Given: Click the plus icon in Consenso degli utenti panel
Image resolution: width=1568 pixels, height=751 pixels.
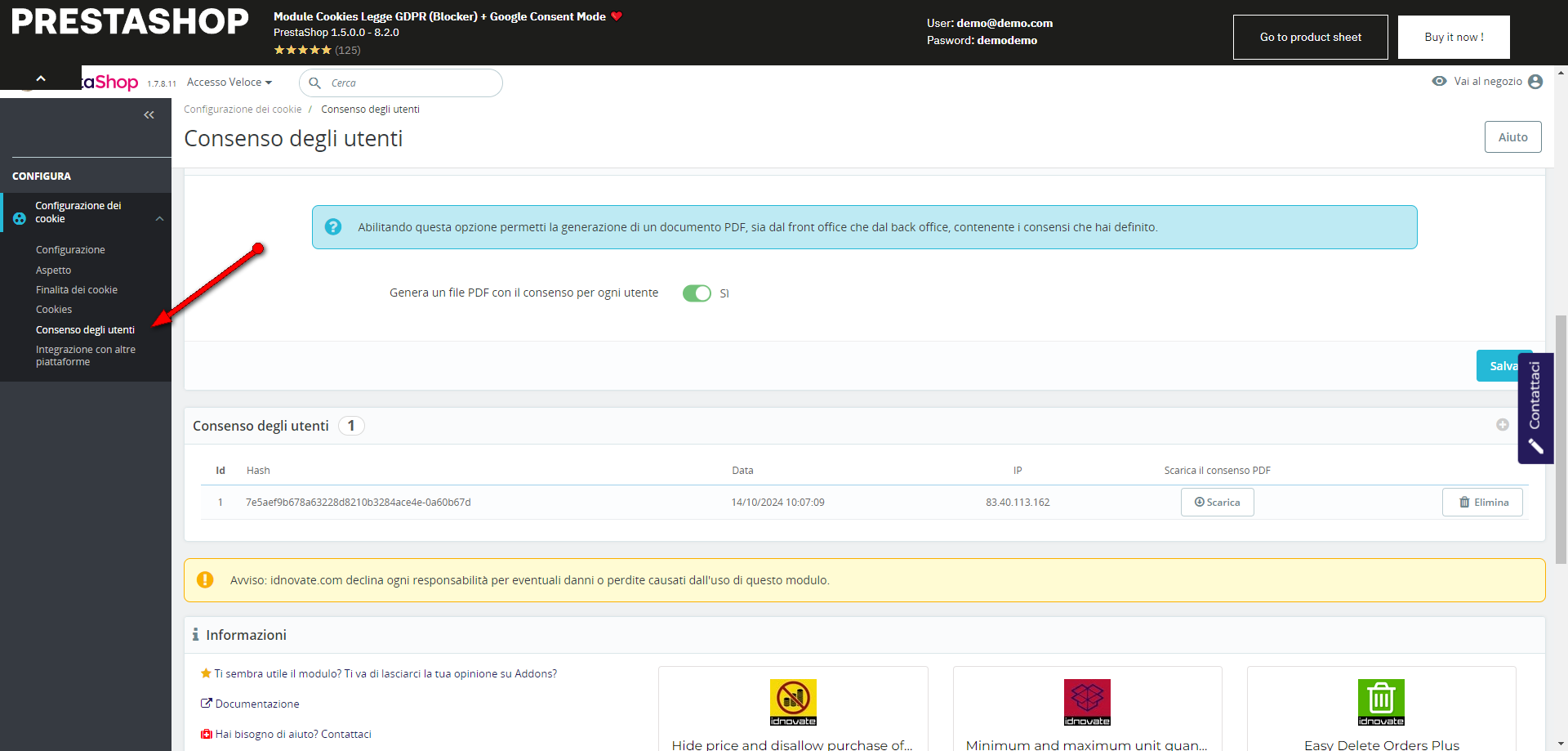Looking at the screenshot, I should click(1502, 425).
